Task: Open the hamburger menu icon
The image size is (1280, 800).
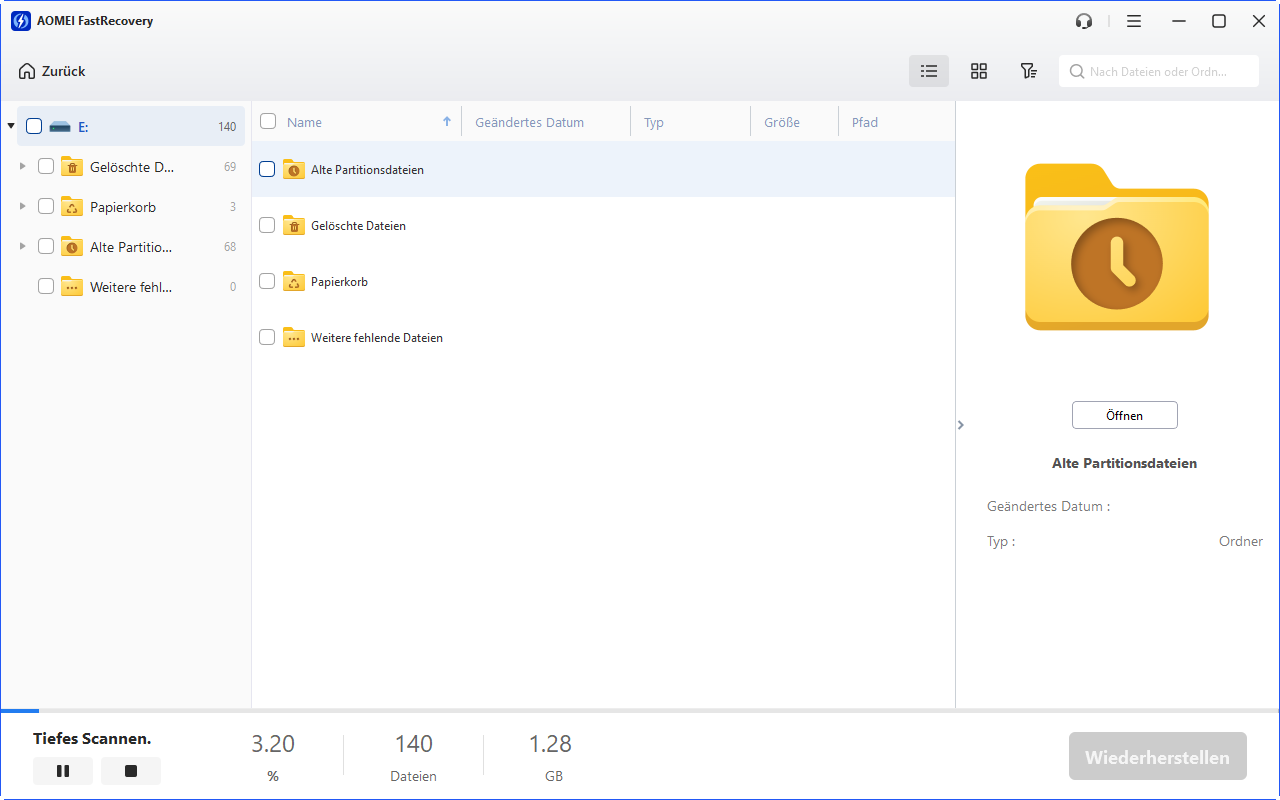Action: click(1133, 21)
